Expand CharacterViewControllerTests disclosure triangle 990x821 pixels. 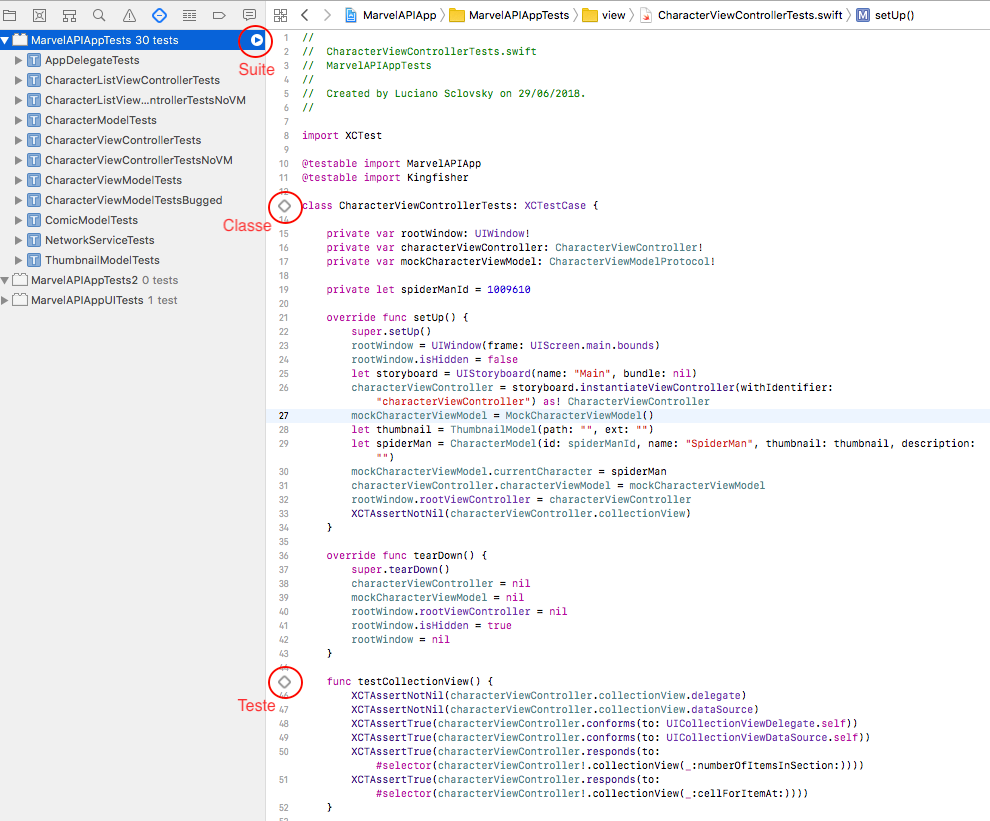click(18, 140)
